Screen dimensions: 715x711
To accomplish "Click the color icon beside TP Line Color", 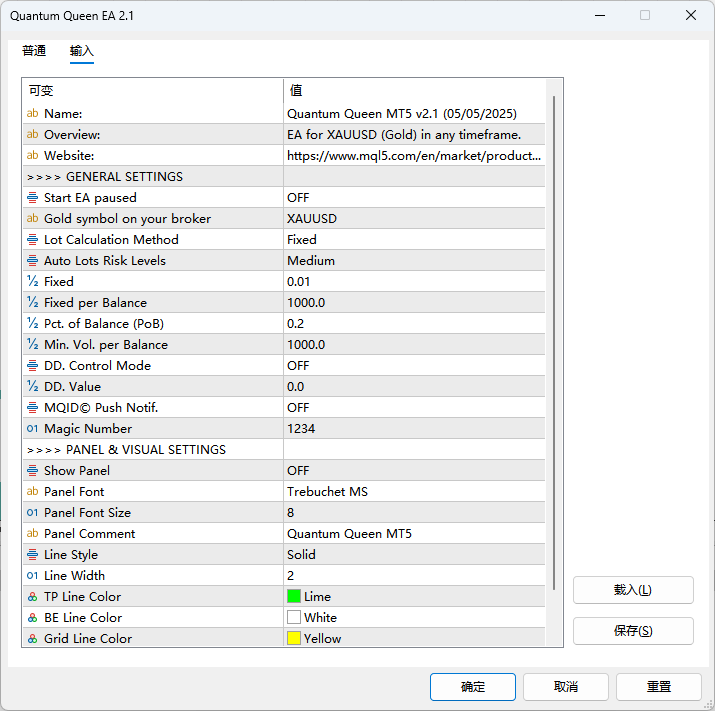I will click(32, 597).
